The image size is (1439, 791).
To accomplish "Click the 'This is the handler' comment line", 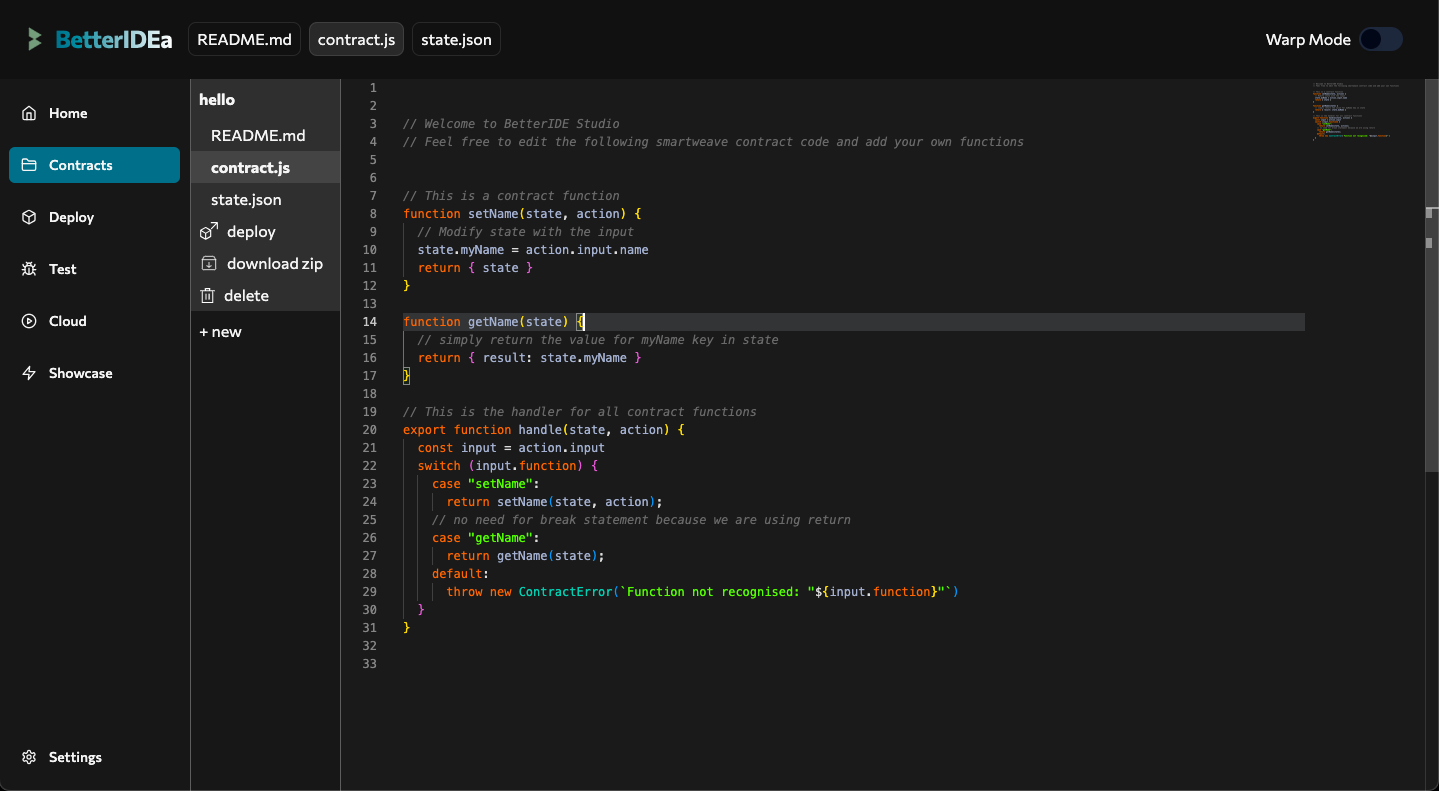I will (x=580, y=412).
